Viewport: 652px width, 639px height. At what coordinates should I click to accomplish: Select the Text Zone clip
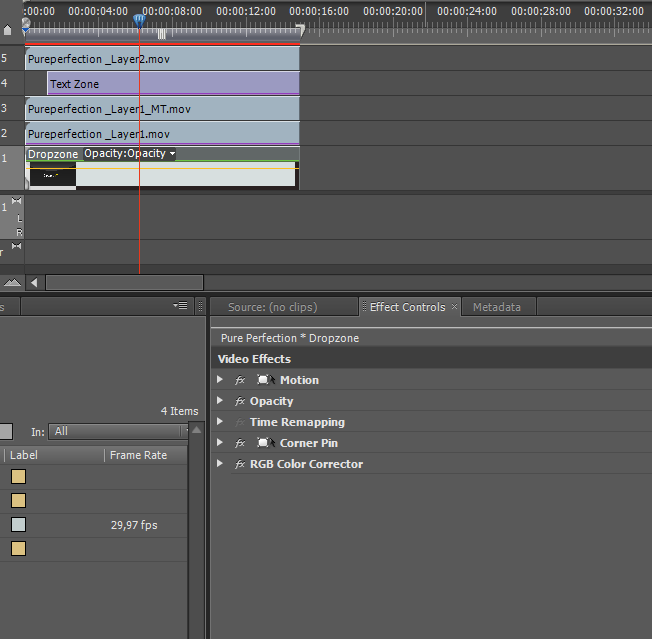[x=173, y=84]
